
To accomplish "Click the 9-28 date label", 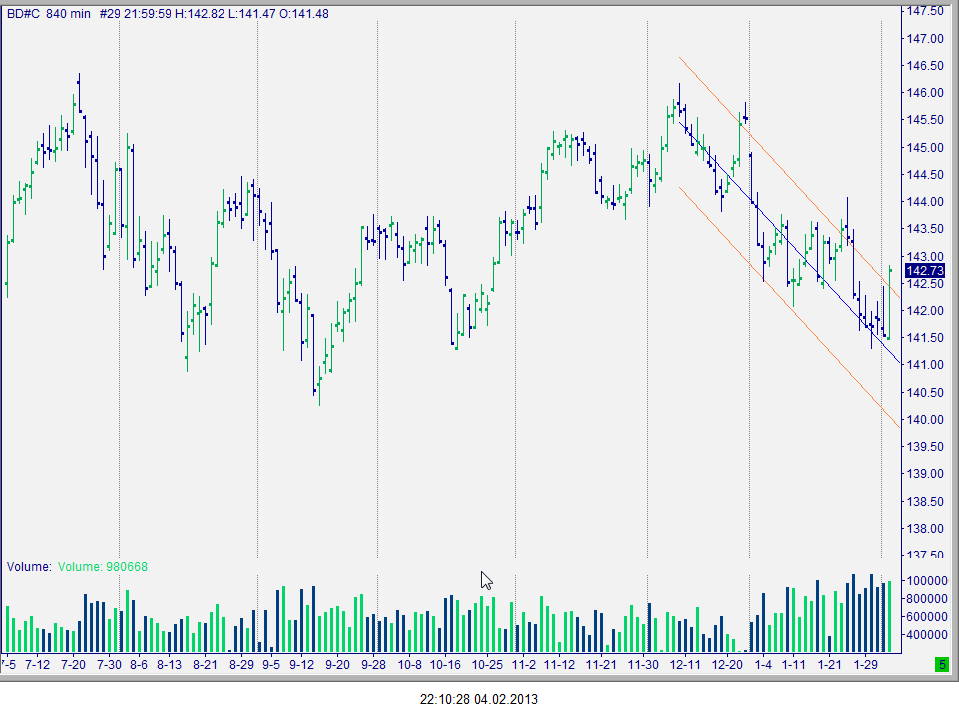I will coord(373,665).
